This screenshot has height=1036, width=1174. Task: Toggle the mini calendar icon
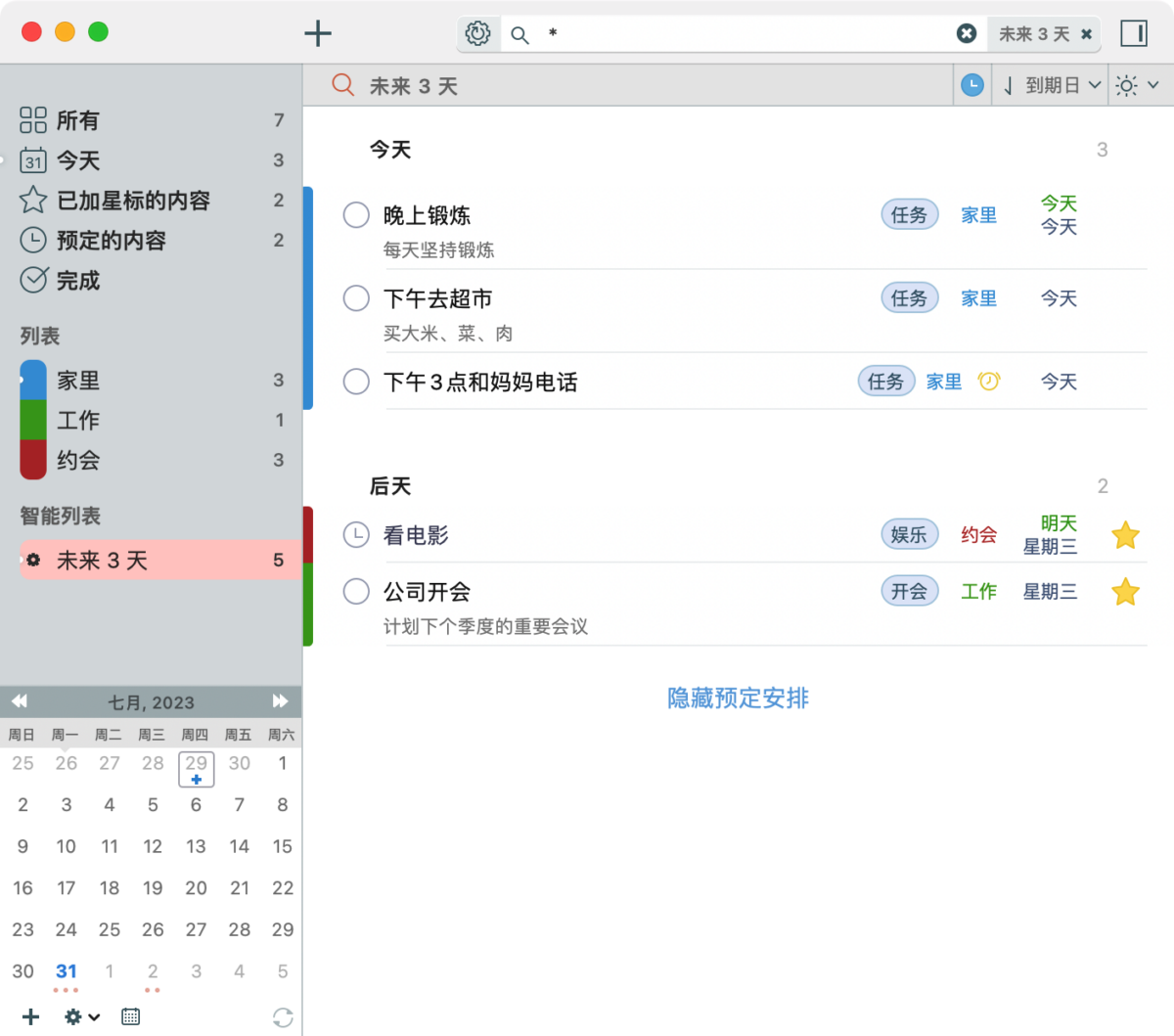coord(130,1017)
